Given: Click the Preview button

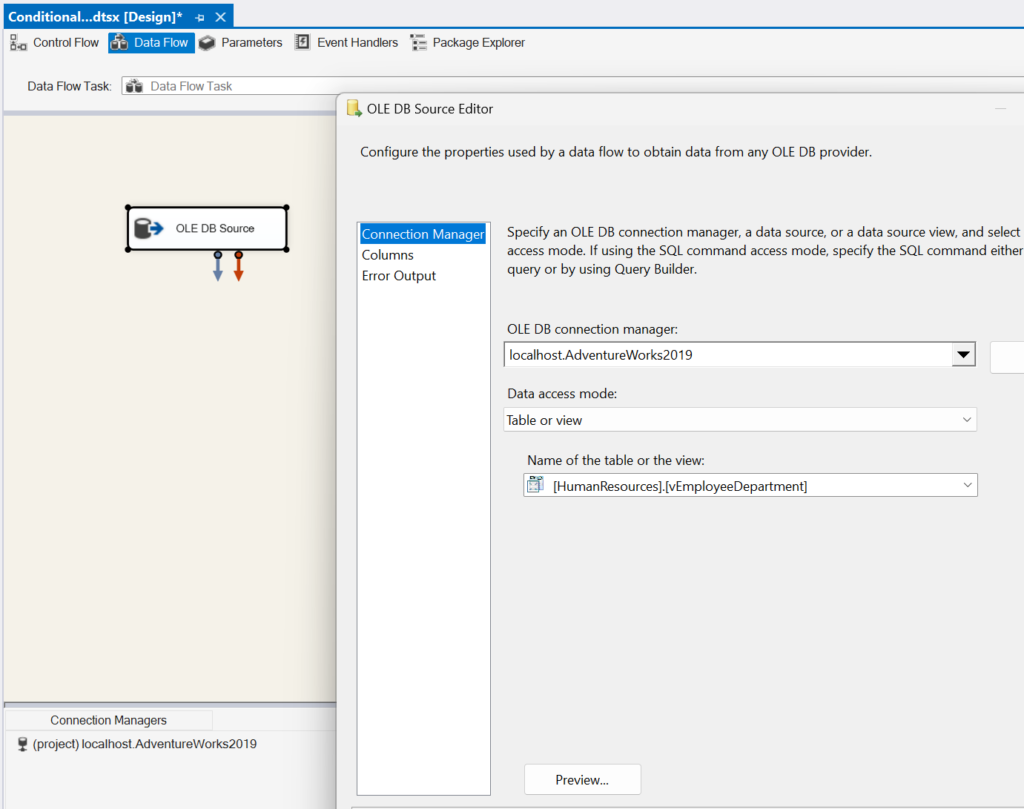Looking at the screenshot, I should pos(582,779).
